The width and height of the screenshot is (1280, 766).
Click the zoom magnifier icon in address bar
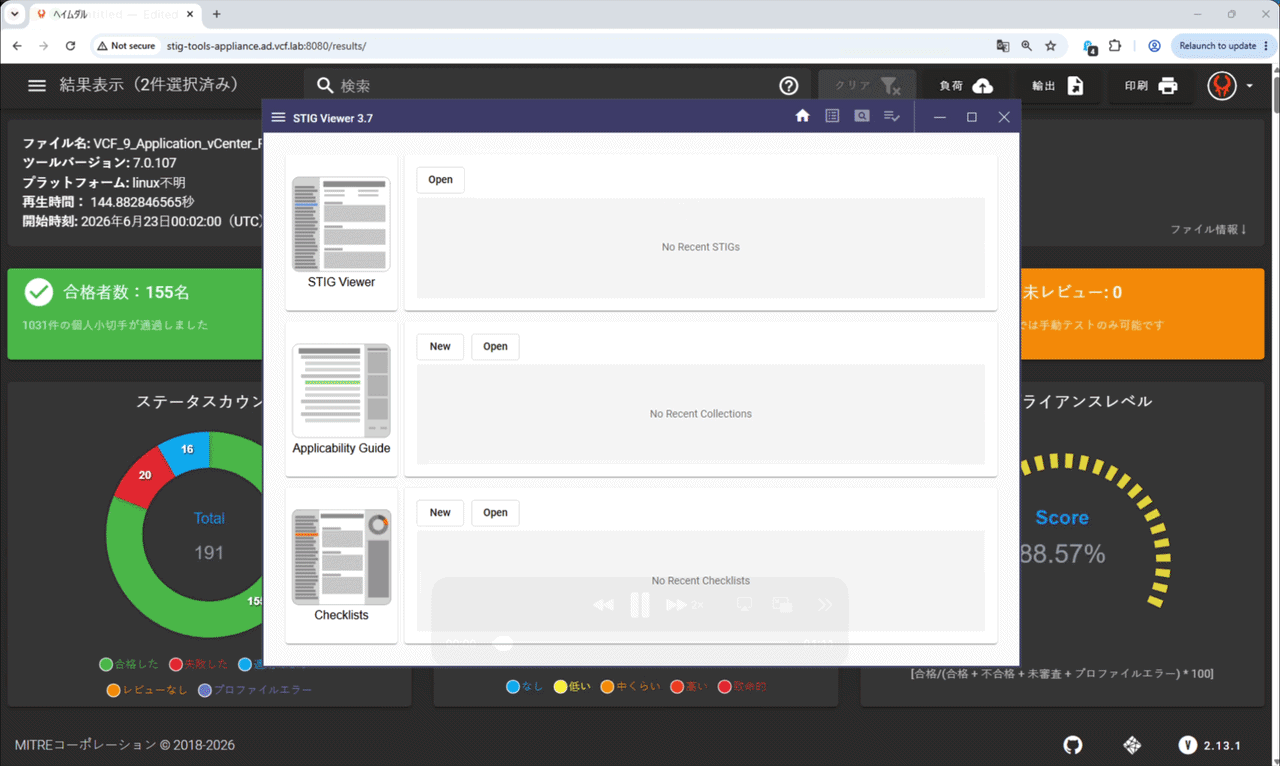1027,46
